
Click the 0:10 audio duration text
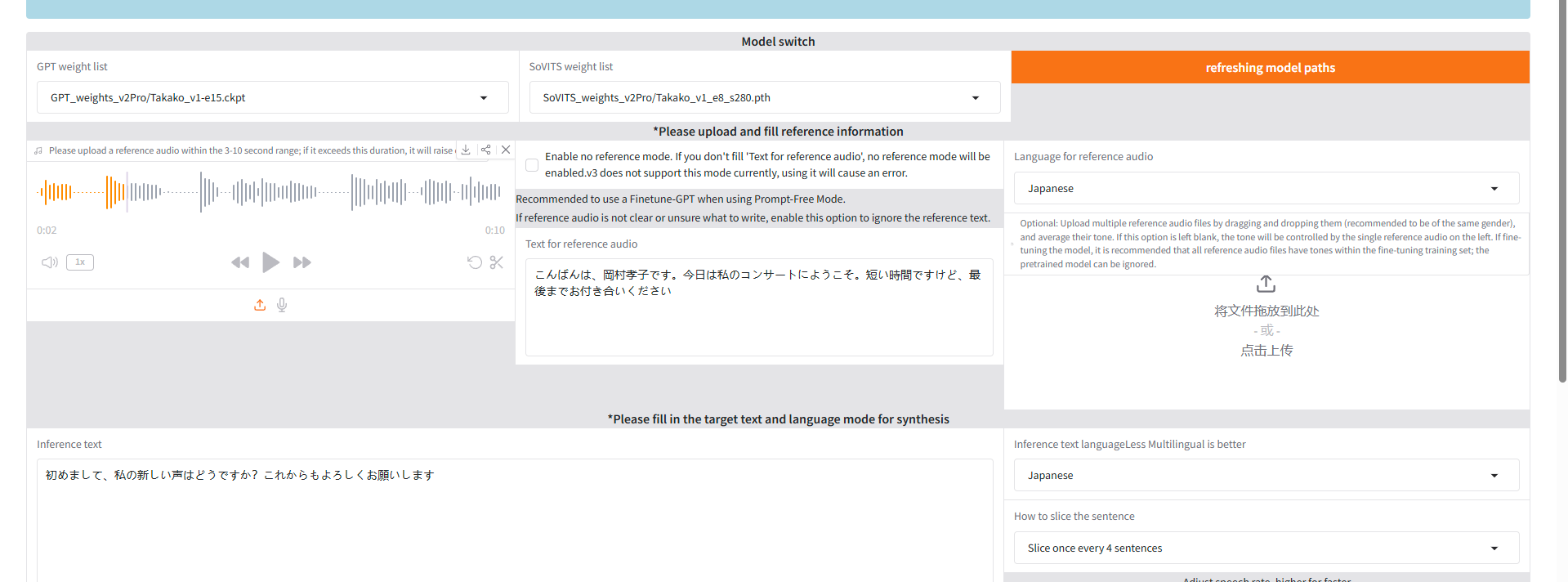[x=495, y=231]
